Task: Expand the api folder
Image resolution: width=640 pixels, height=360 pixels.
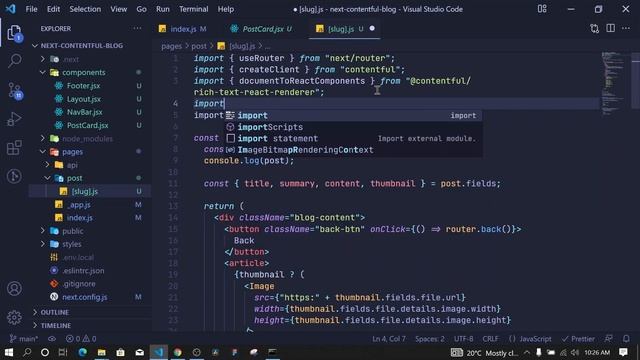Action: click(48, 165)
